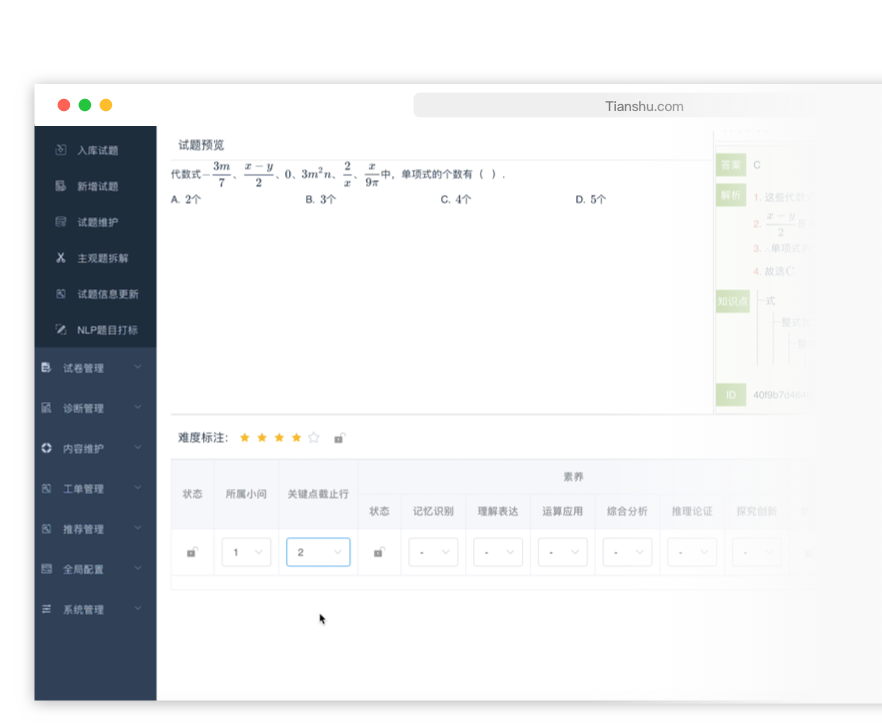Expand the 诊断管理 menu
The width and height of the screenshot is (882, 728).
pyautogui.click(x=95, y=408)
